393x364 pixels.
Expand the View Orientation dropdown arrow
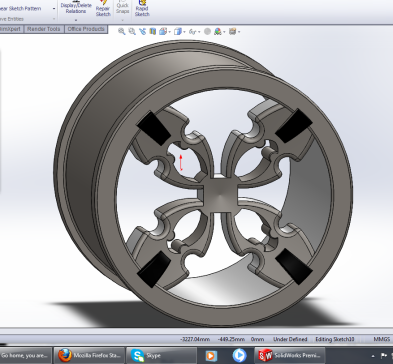pos(170,32)
